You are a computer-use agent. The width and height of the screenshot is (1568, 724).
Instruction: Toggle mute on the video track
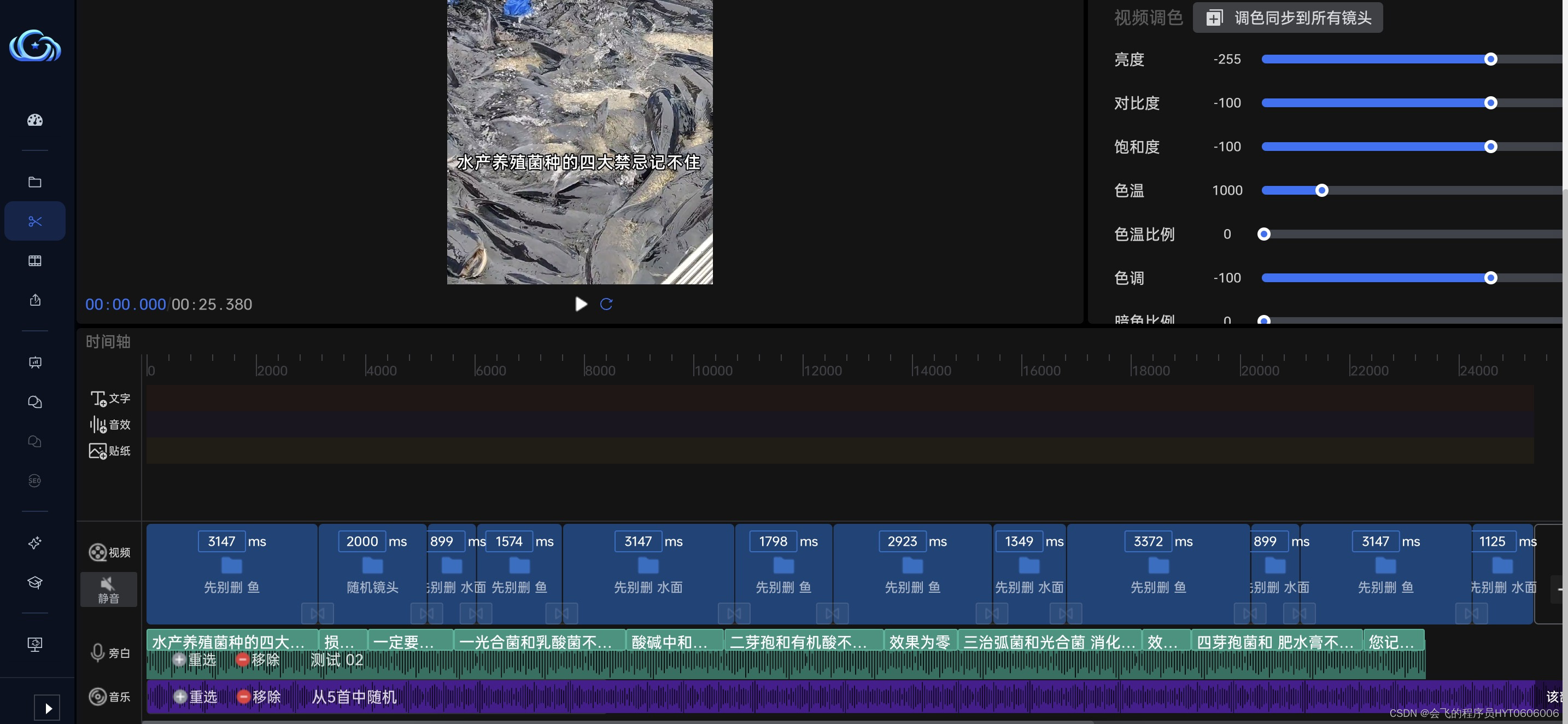pos(109,589)
